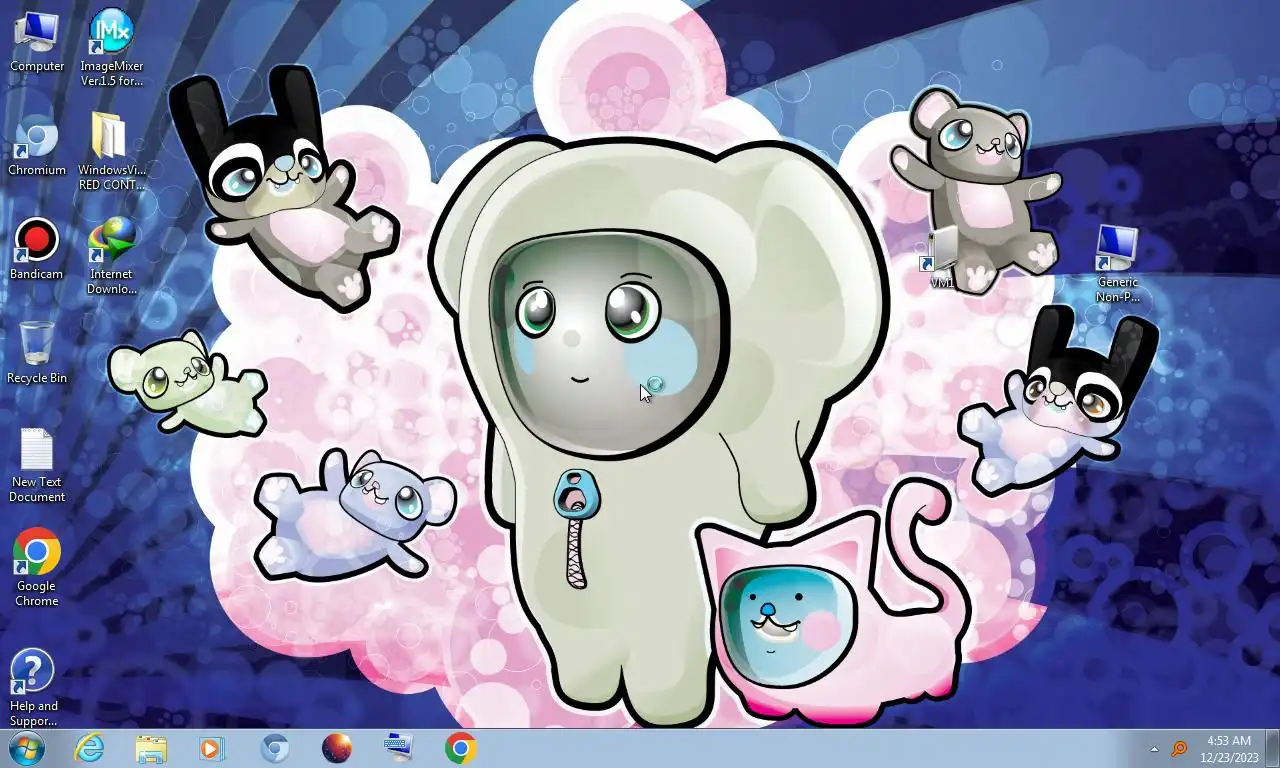Select Generic Non-P... monitor shortcut
This screenshot has height=768, width=1280.
point(1117,263)
